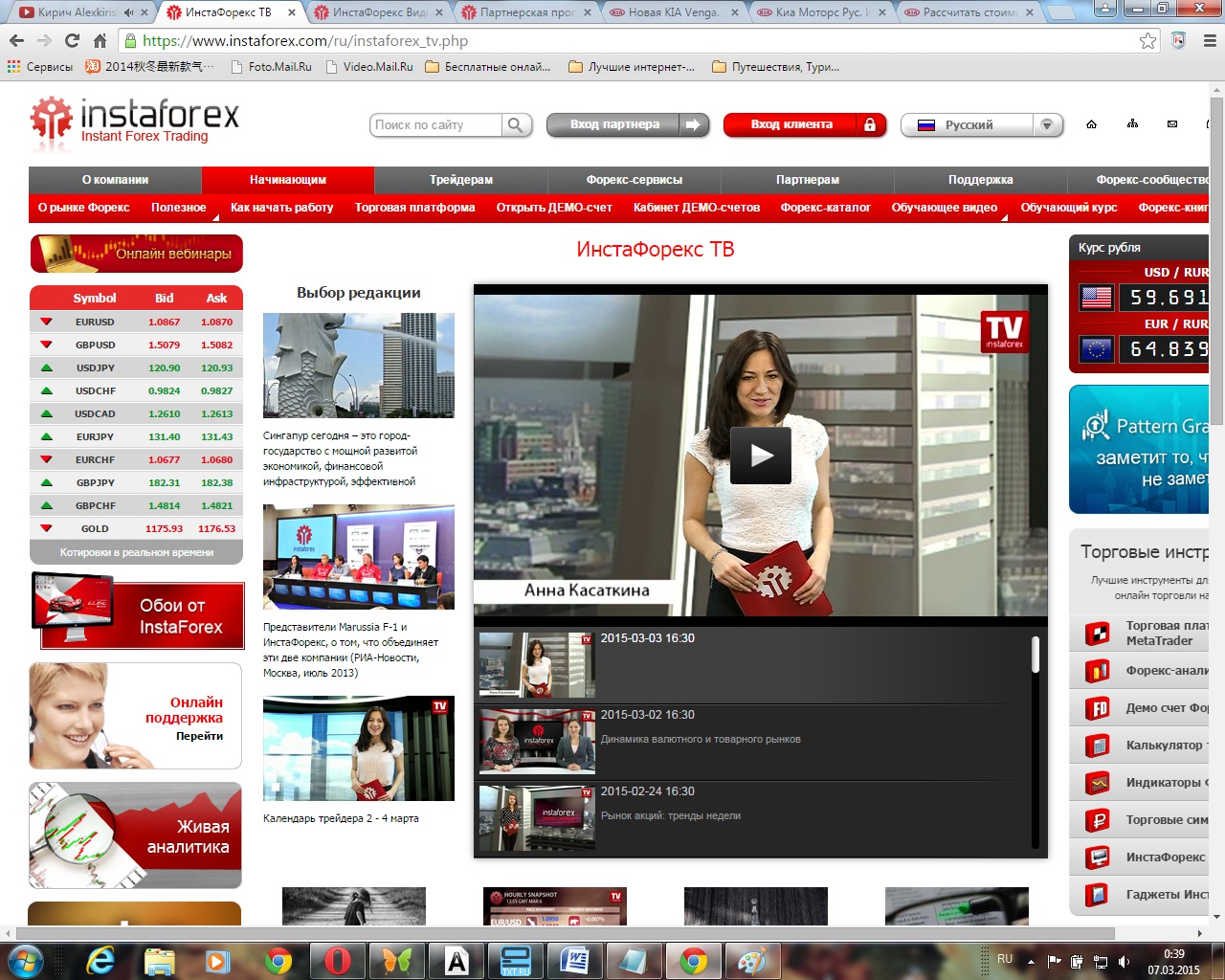This screenshot has height=980, width=1225.
Task: Show hidden system tray icons
Action: [1031, 961]
